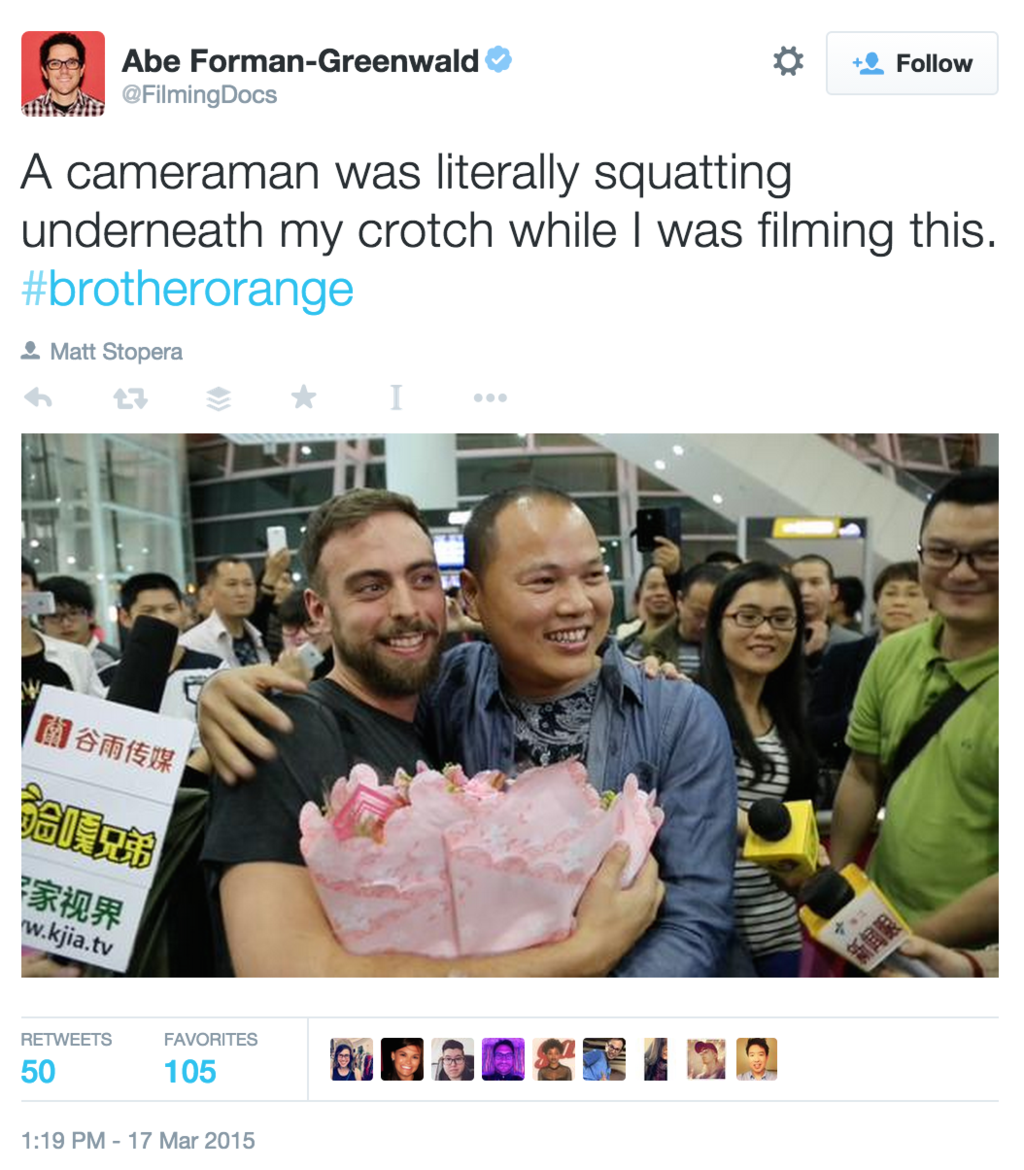
Task: Click the last liker avatar in the row
Action: click(756, 1059)
